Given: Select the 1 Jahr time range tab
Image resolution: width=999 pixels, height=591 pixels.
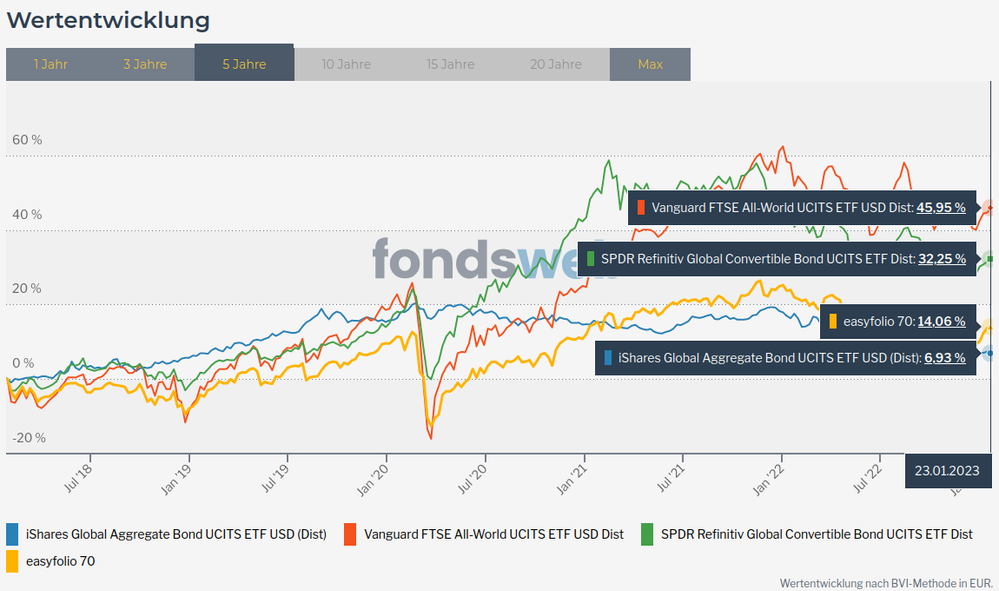Looking at the screenshot, I should pos(51,64).
